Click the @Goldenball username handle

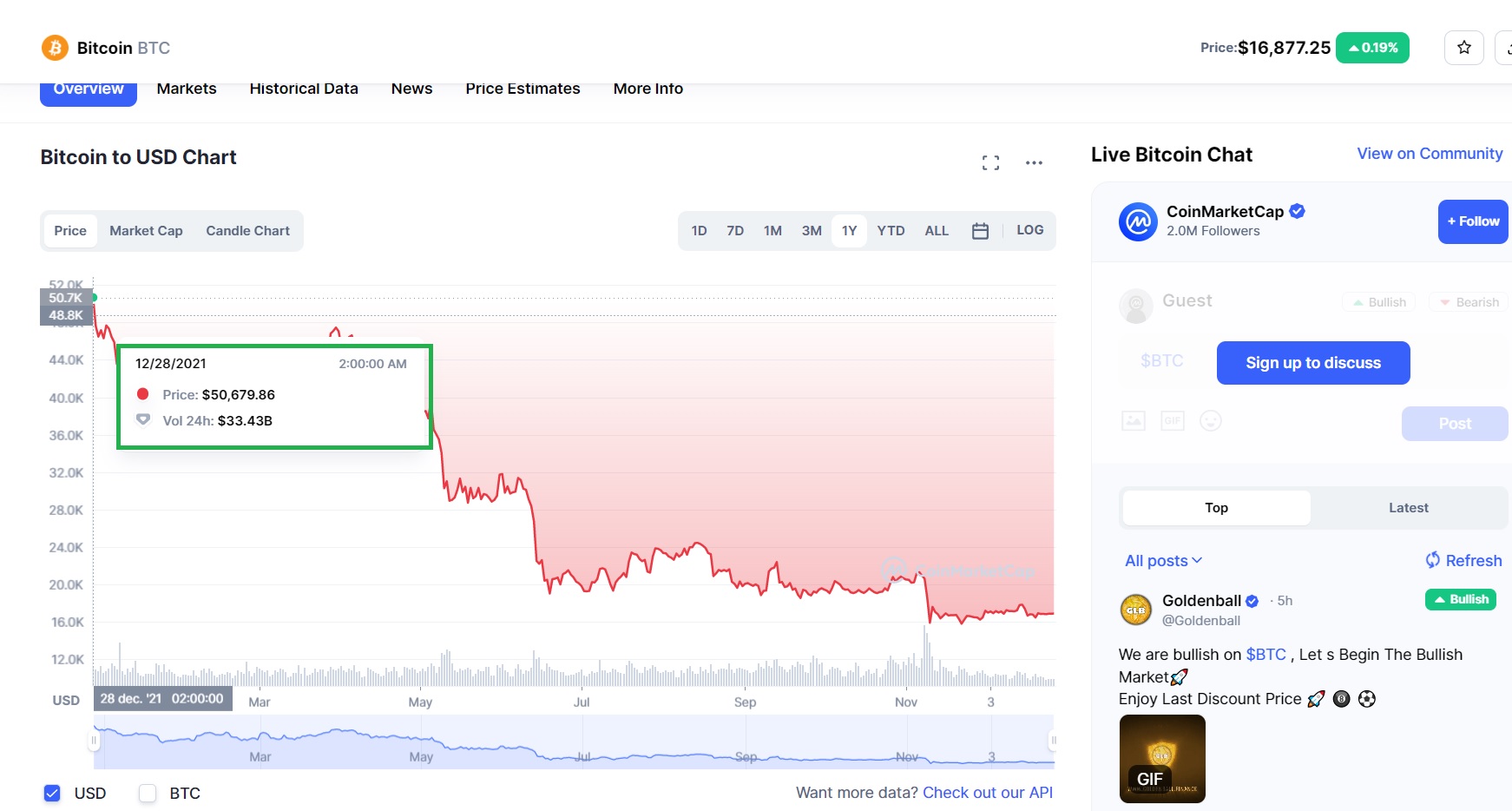(1201, 621)
